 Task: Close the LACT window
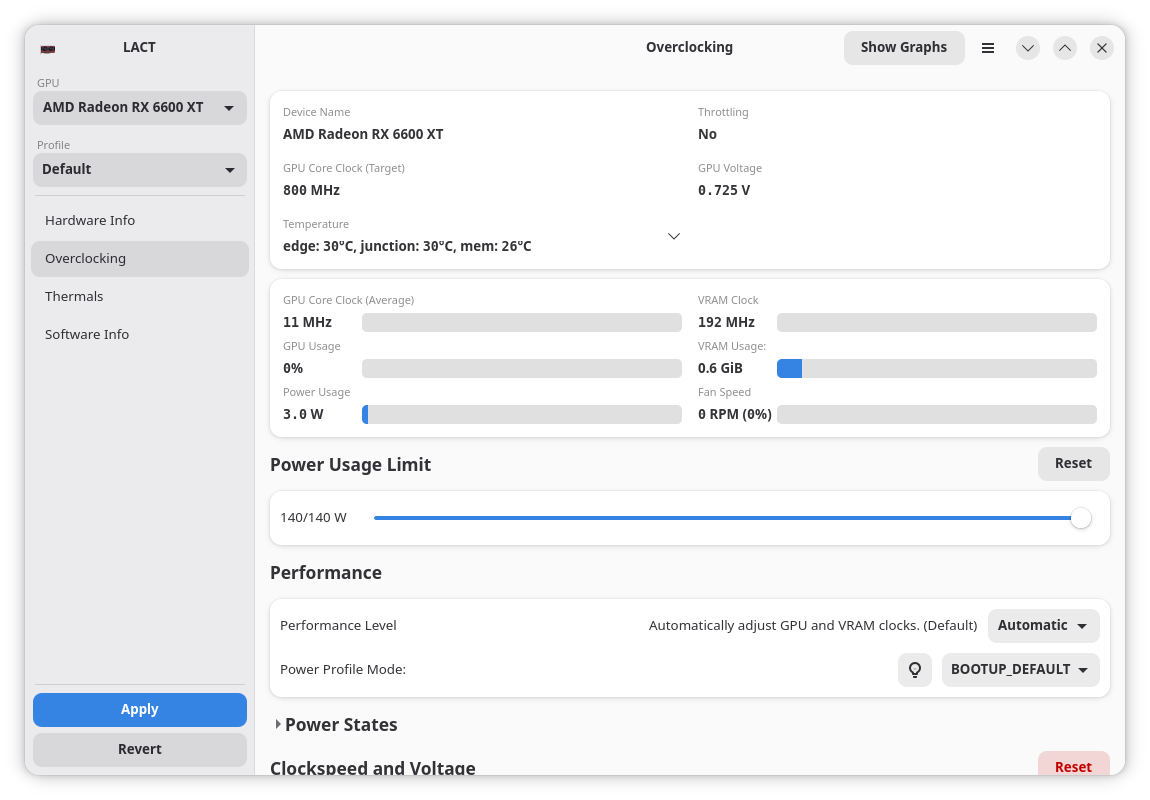(x=1102, y=48)
